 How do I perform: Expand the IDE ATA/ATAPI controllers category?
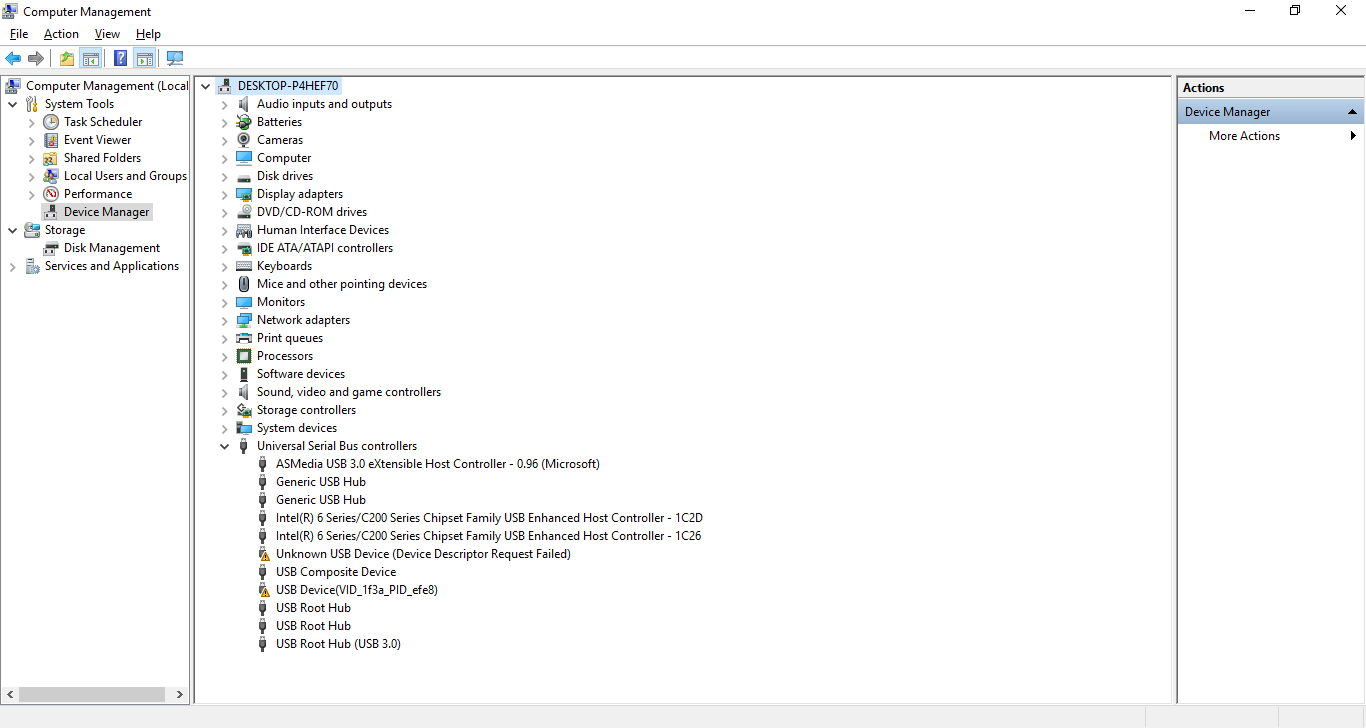(x=225, y=248)
